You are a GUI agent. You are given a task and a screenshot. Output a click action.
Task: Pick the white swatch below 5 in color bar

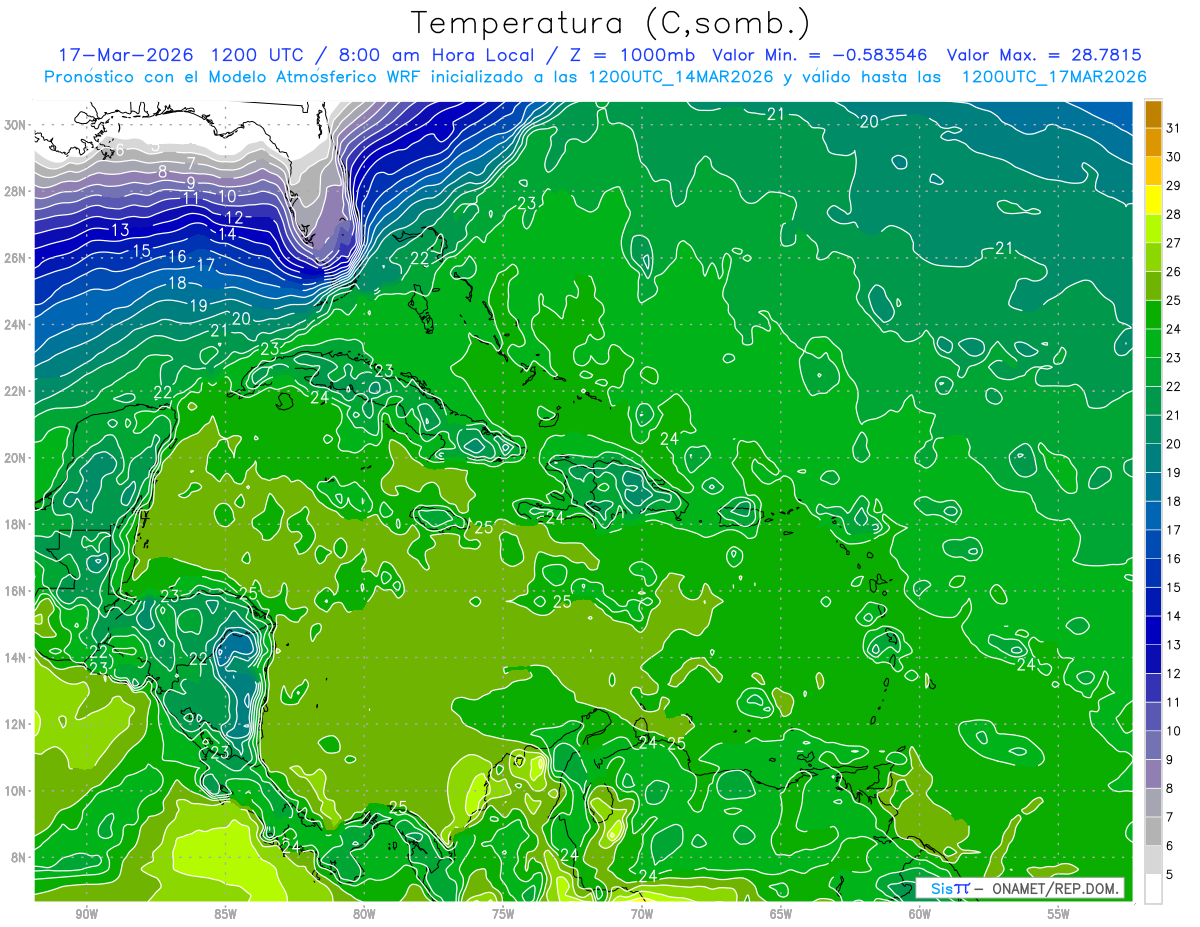tap(1153, 889)
